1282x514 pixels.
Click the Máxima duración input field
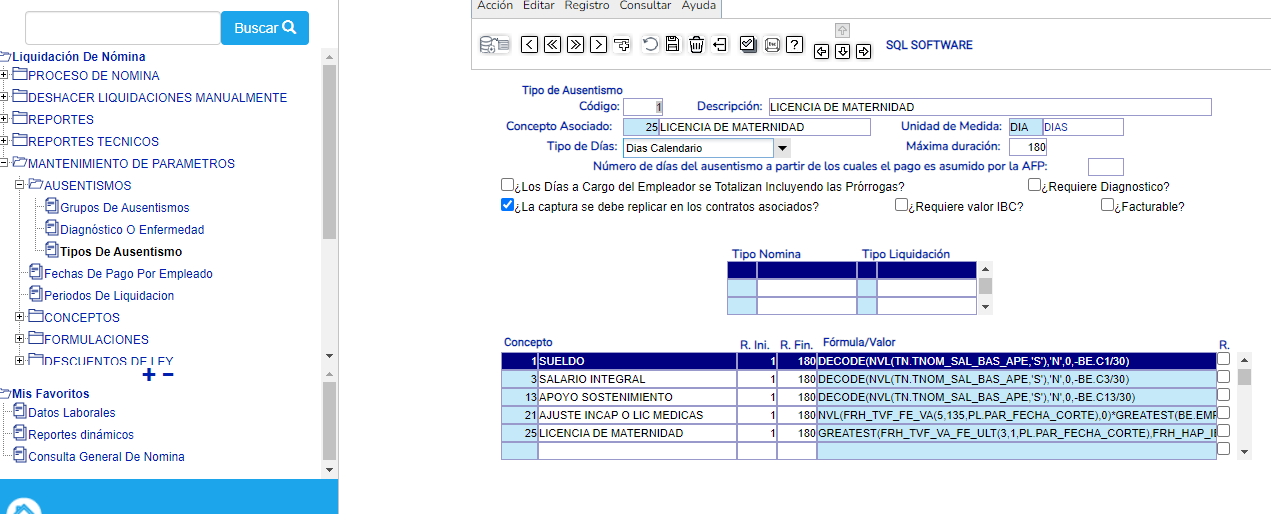[1028, 147]
